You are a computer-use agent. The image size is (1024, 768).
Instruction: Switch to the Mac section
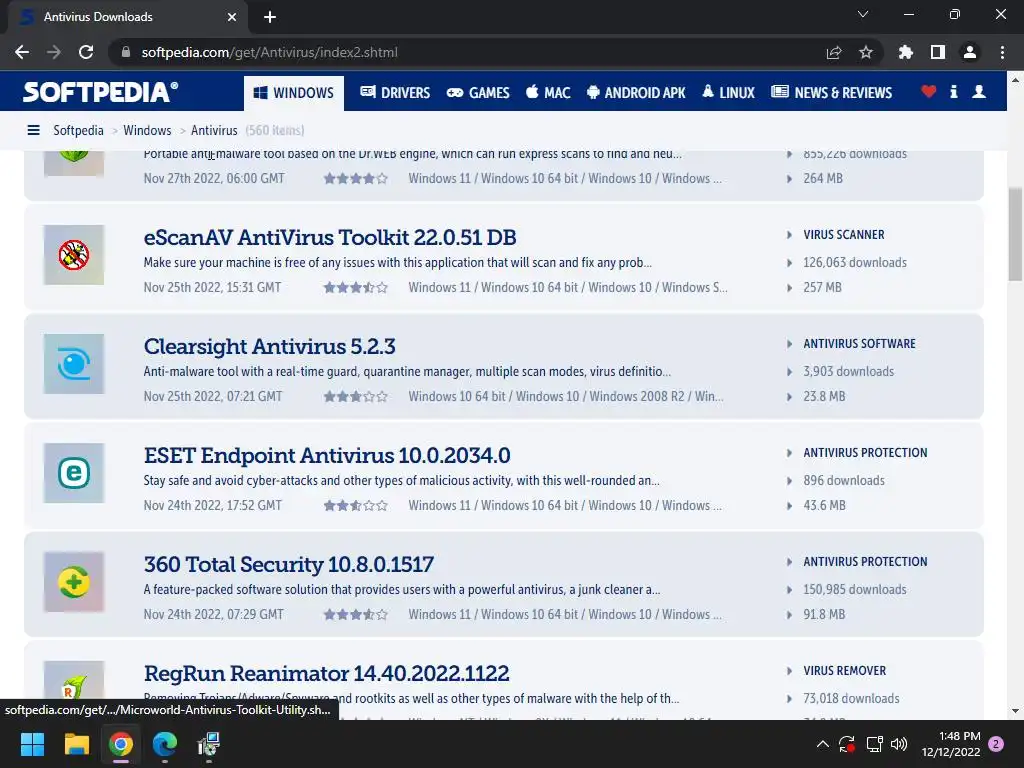(548, 93)
